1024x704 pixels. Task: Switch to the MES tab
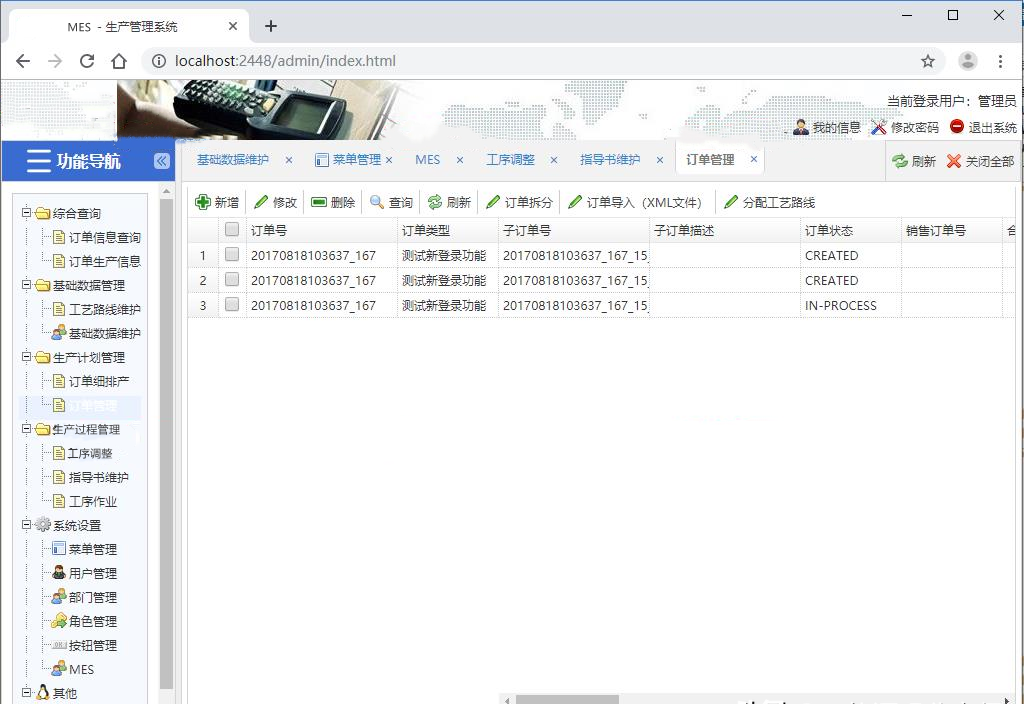(428, 160)
